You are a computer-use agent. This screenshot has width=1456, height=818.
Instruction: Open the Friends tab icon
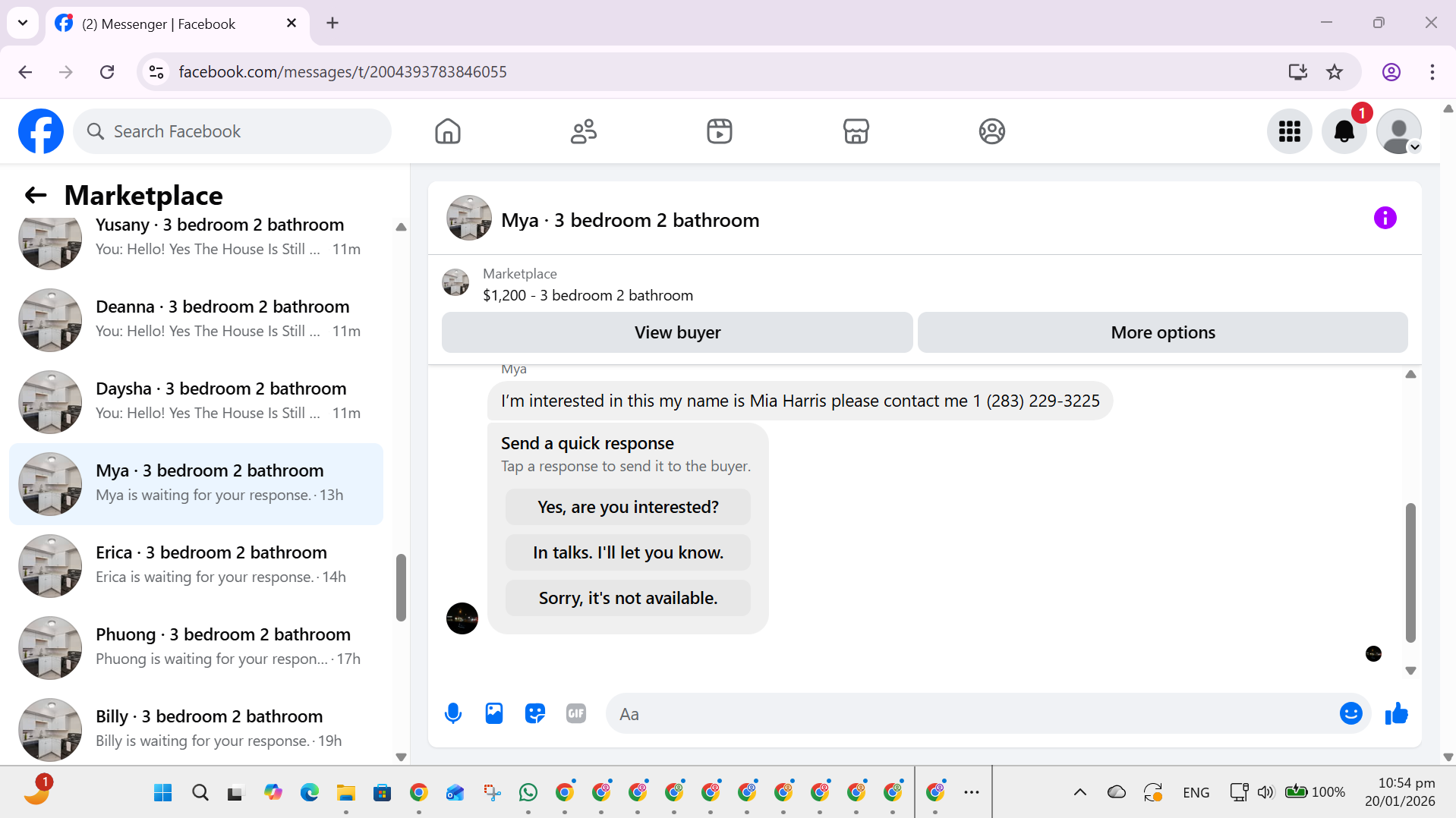coord(584,131)
